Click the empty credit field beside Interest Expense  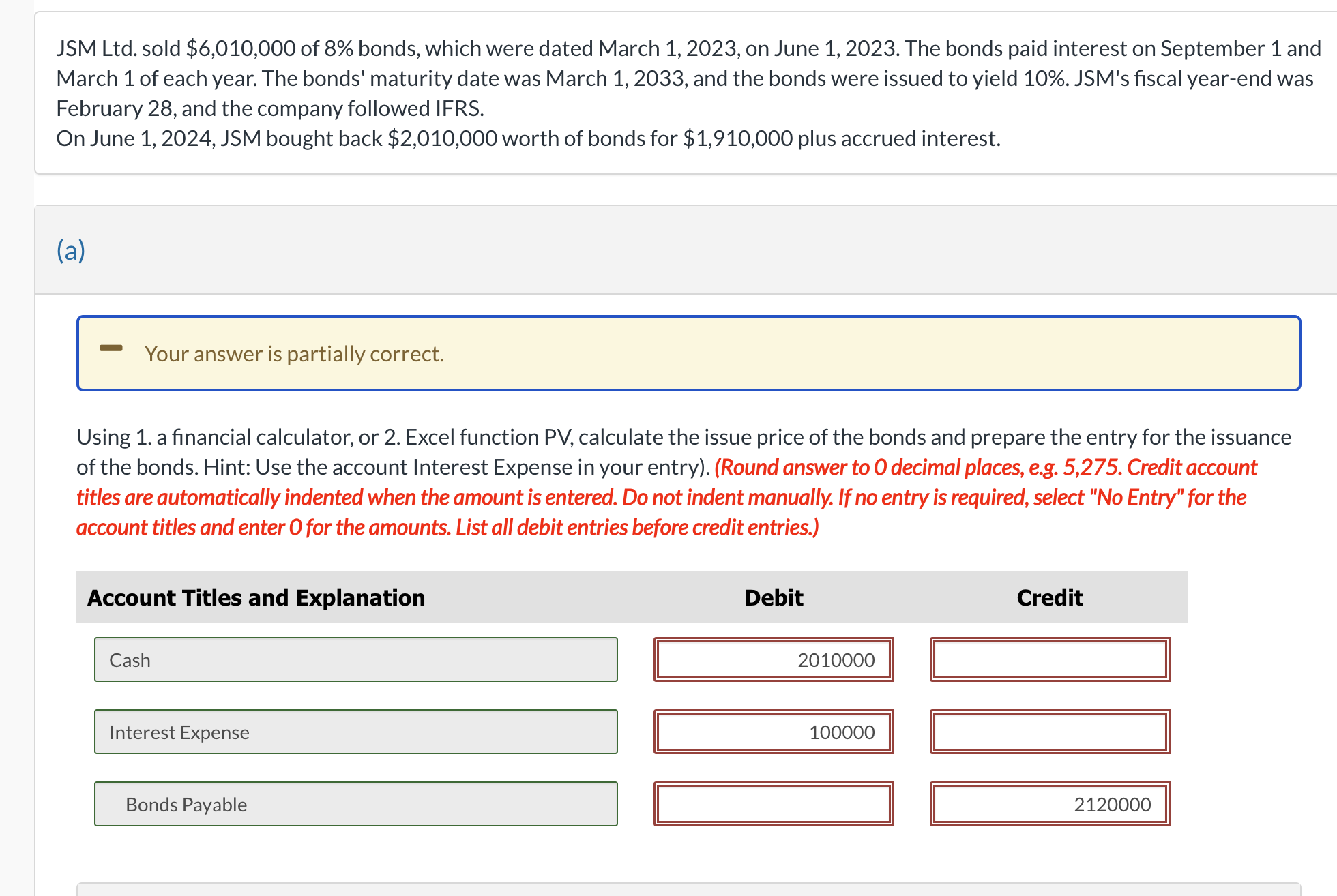tap(1049, 732)
